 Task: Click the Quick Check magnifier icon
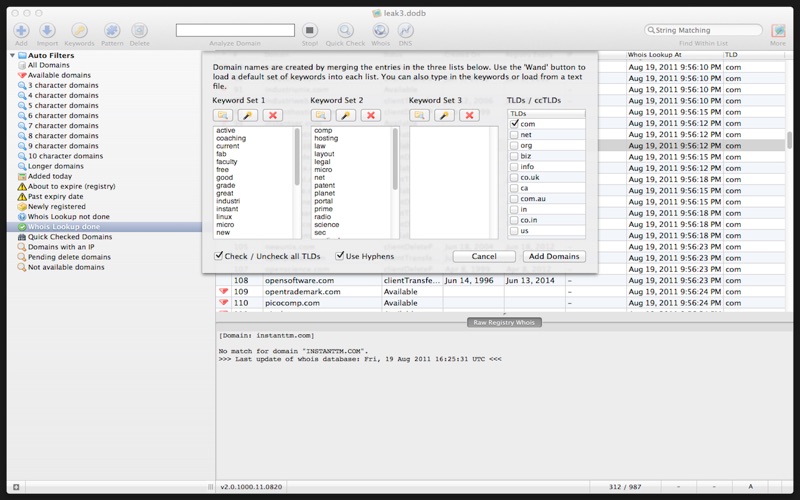345,31
